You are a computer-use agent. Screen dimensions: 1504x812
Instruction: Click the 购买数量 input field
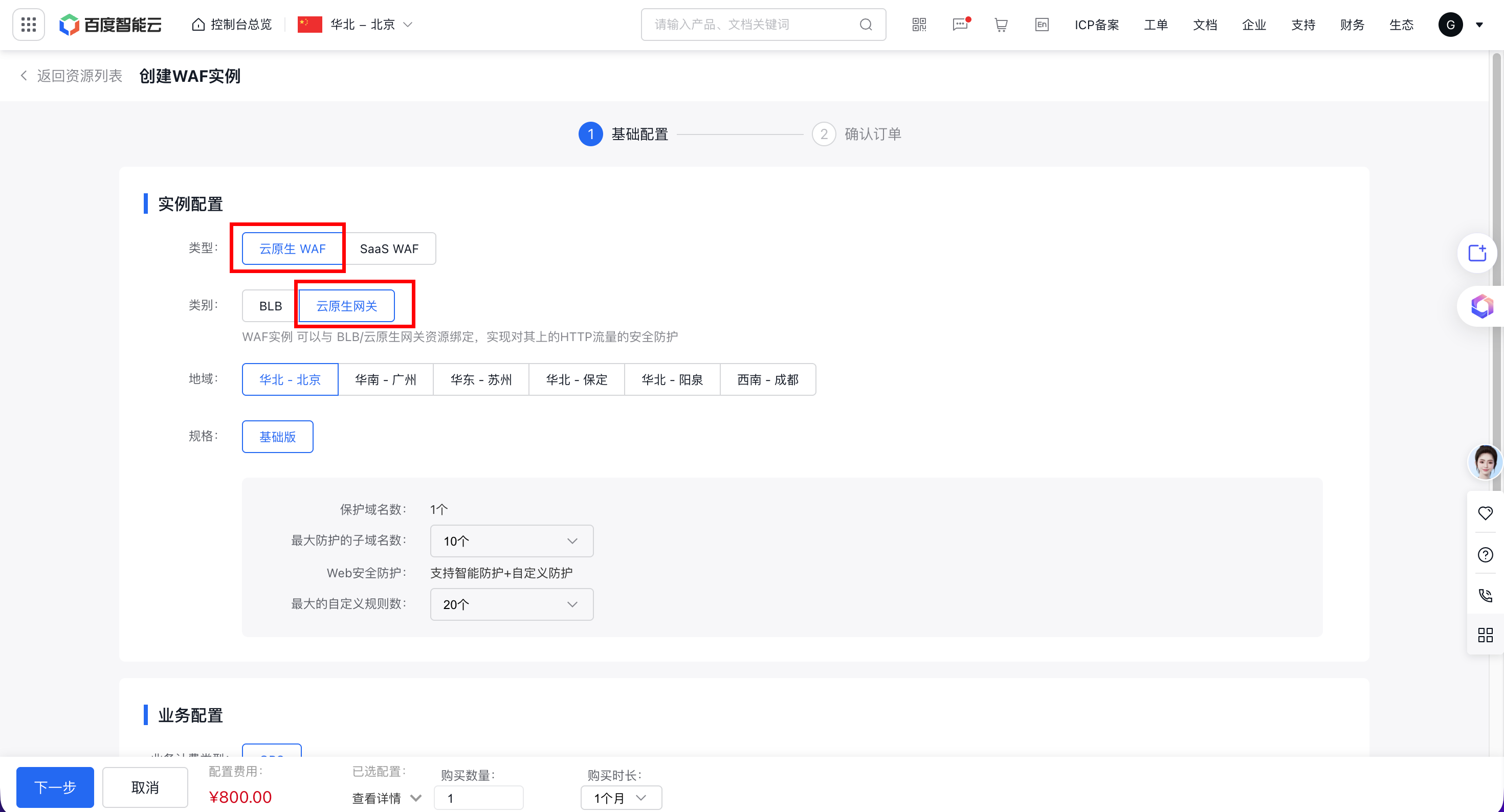[478, 797]
